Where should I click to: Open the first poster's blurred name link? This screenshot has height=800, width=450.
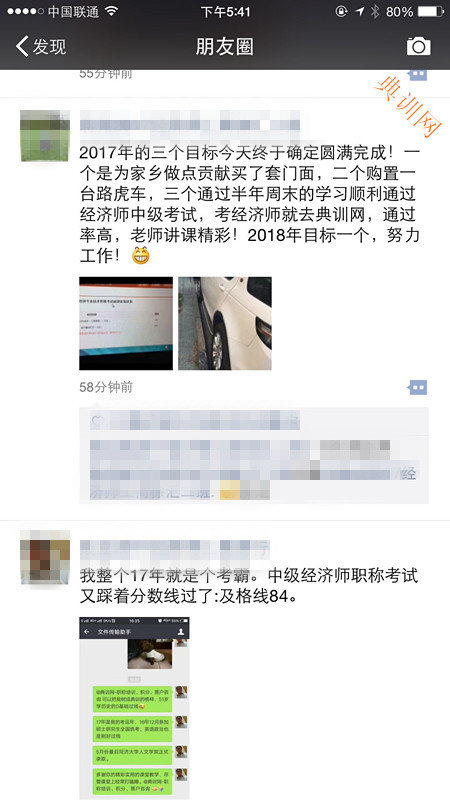pyautogui.click(x=189, y=121)
